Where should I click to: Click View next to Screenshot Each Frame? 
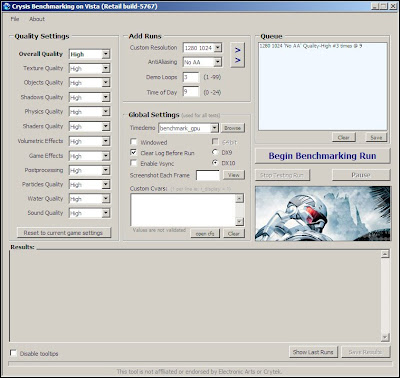tap(234, 175)
